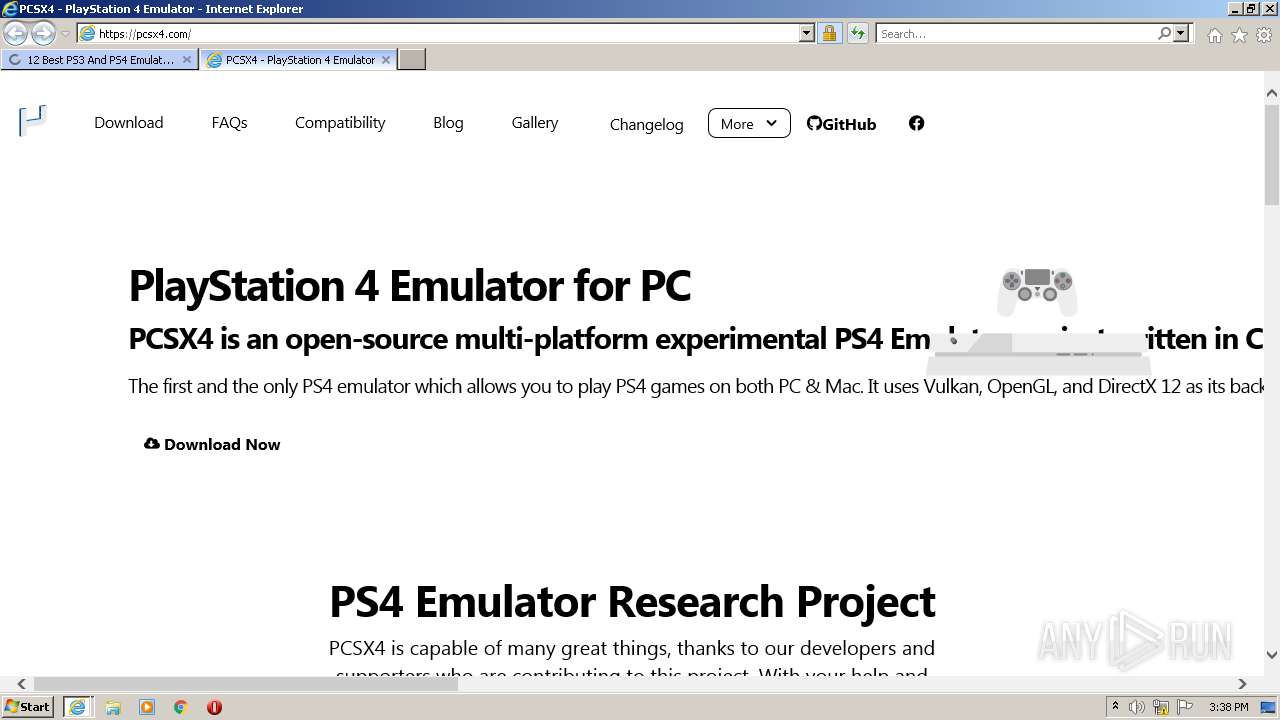Image resolution: width=1280 pixels, height=720 pixels.
Task: Click the Show Desktop button
Action: tap(1269, 707)
